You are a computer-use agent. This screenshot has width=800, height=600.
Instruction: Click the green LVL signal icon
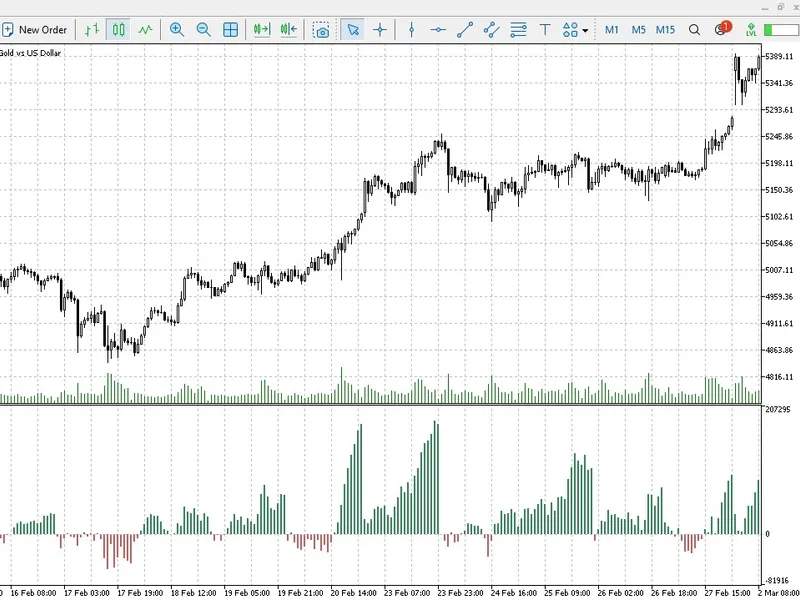point(751,30)
